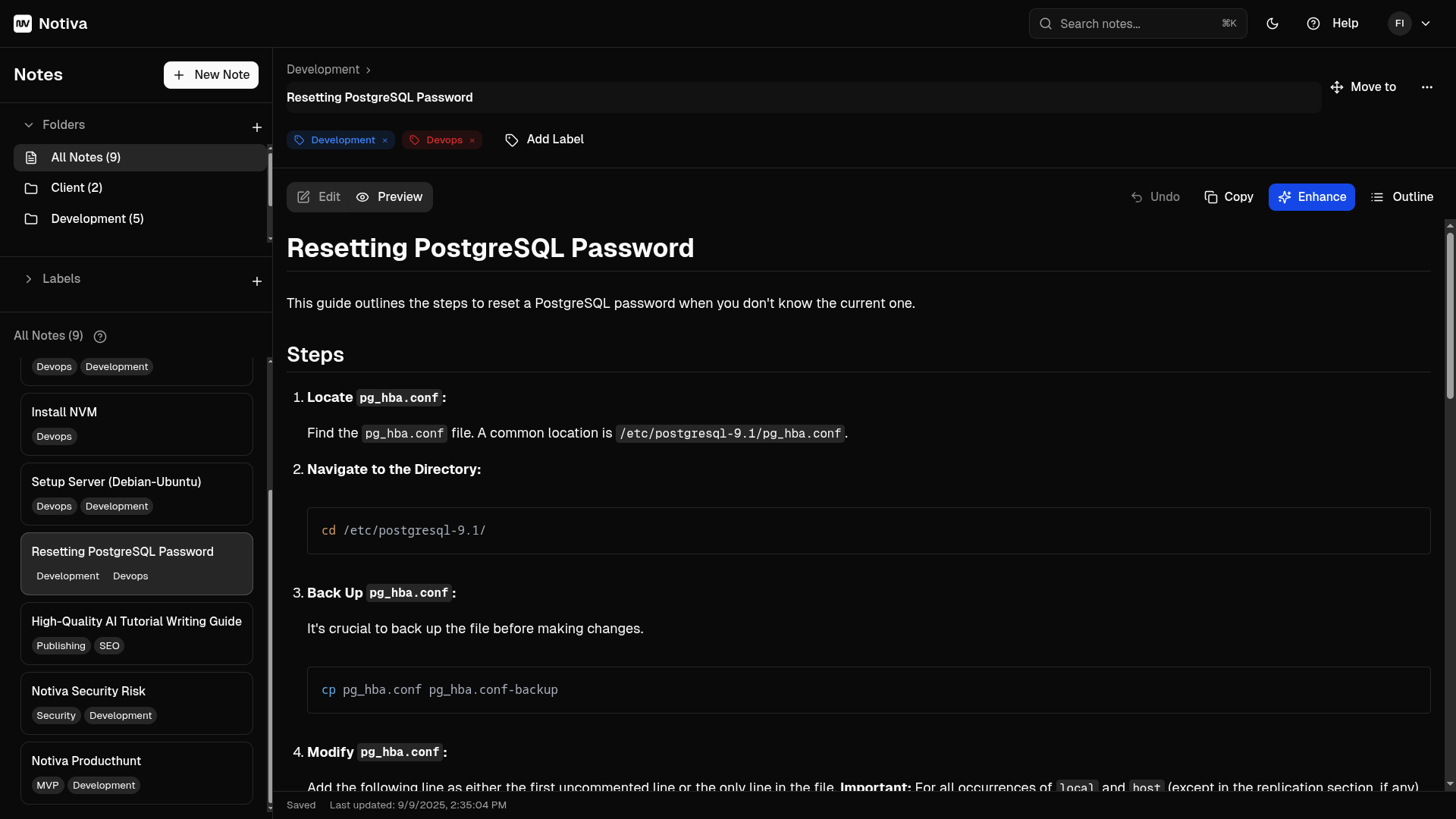This screenshot has width=1456, height=819.
Task: Click the Enhance button
Action: (1311, 197)
